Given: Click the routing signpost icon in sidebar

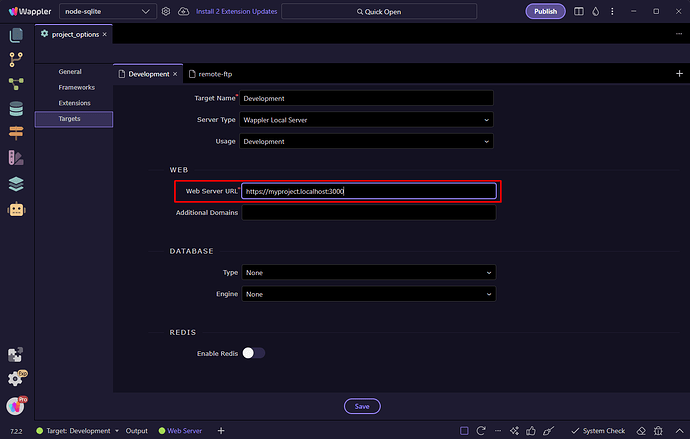Looking at the screenshot, I should (x=16, y=133).
